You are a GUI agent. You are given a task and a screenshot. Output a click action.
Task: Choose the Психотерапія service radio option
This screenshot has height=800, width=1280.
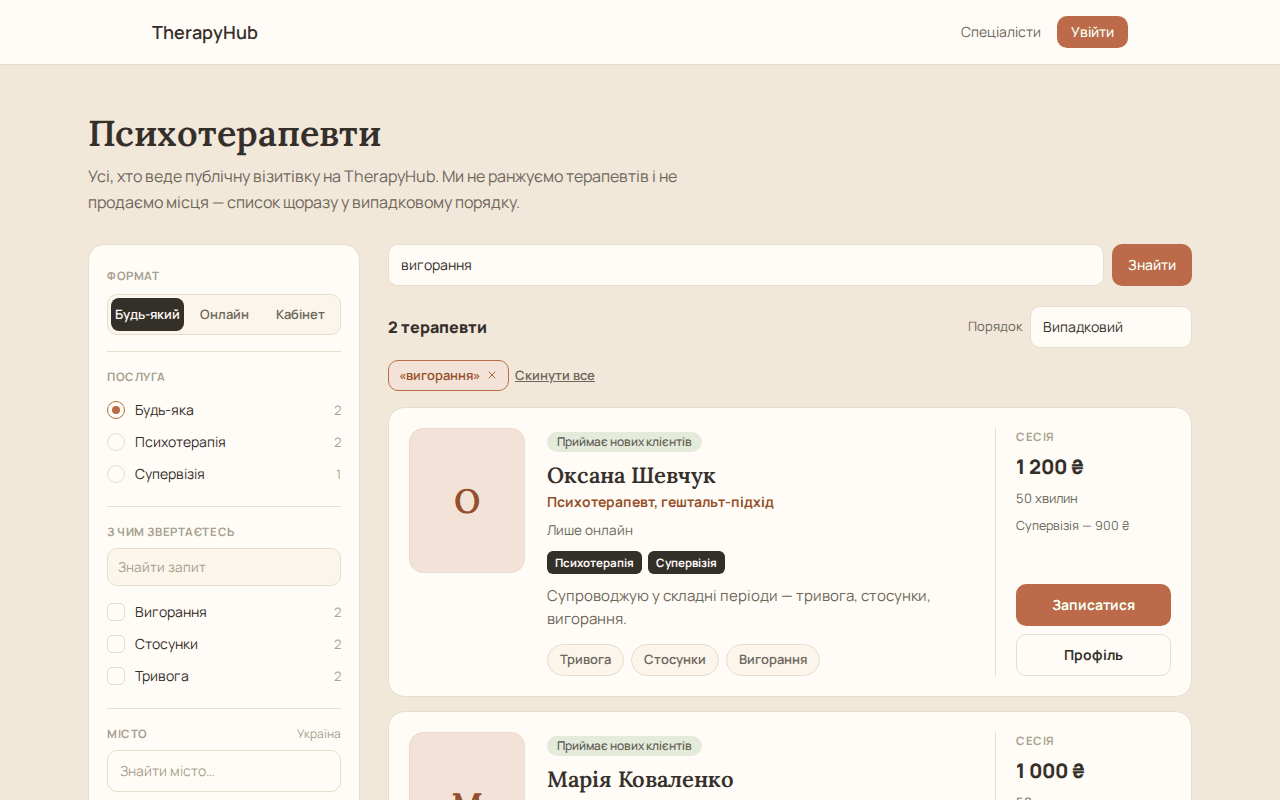[x=116, y=442]
